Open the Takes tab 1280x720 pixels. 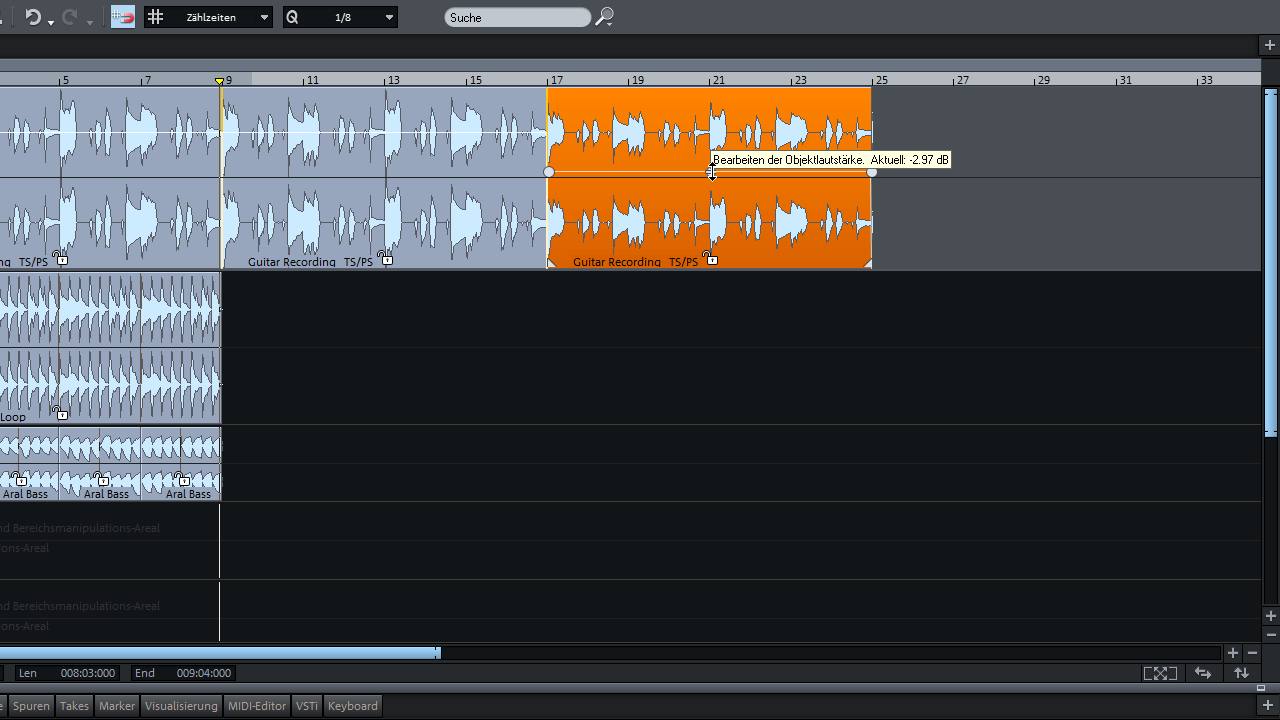coord(74,706)
